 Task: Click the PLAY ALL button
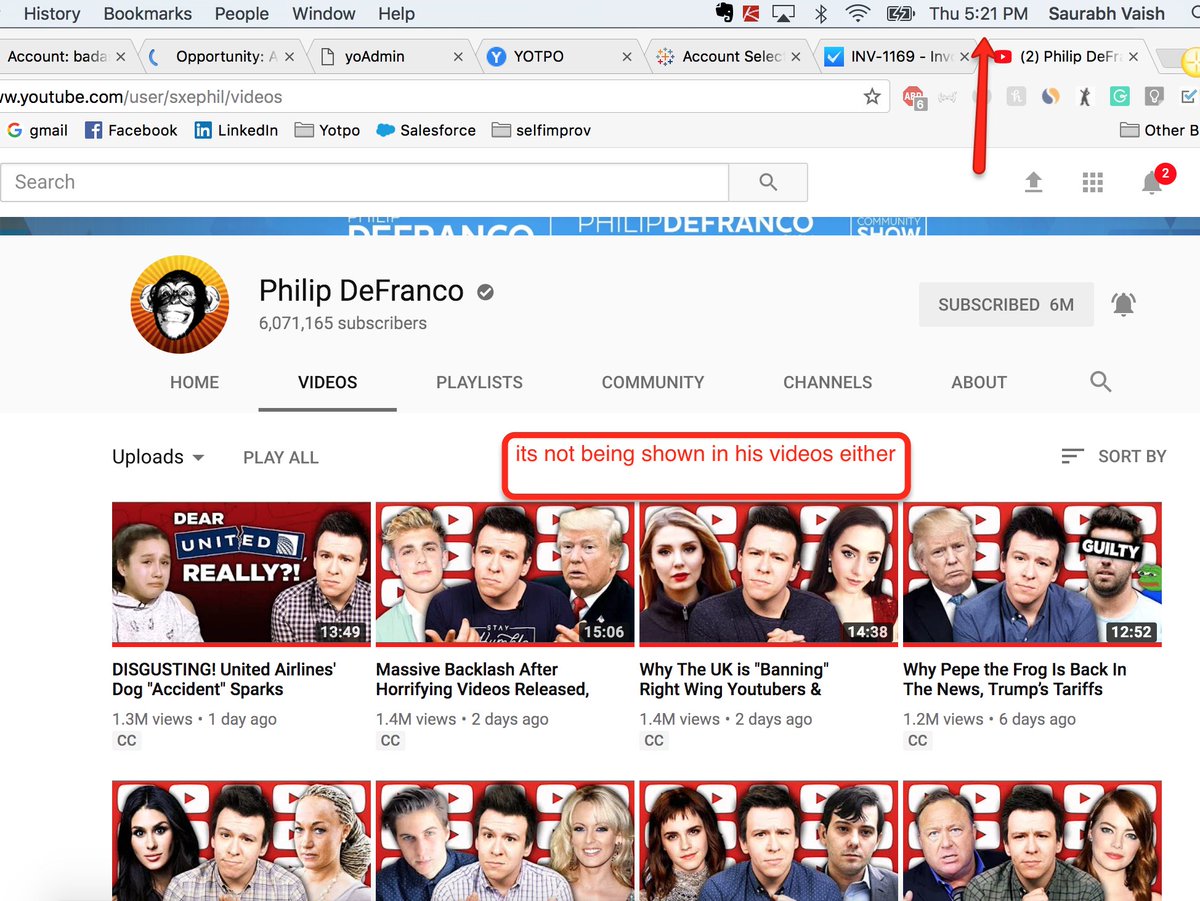coord(281,457)
